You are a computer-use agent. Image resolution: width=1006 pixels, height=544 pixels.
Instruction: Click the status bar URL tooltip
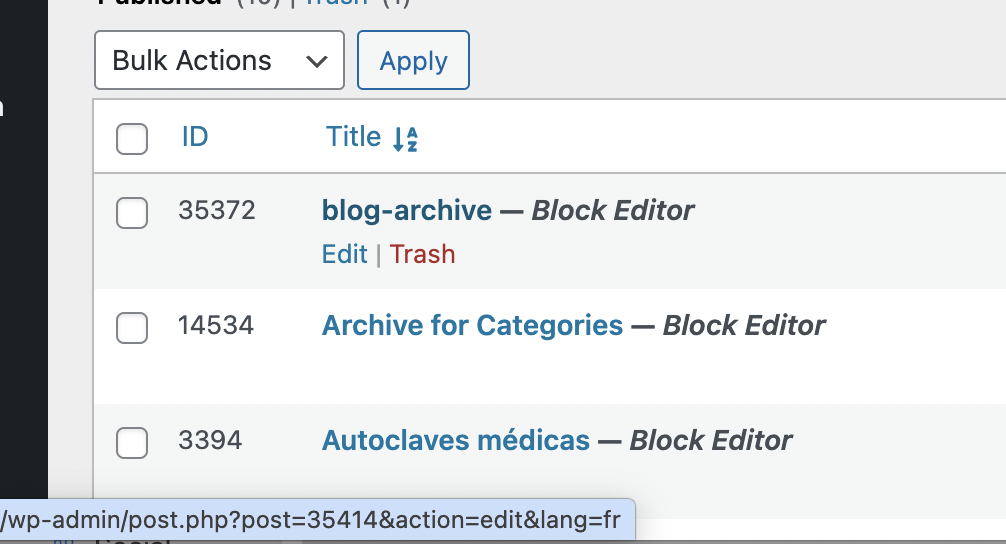[318, 520]
